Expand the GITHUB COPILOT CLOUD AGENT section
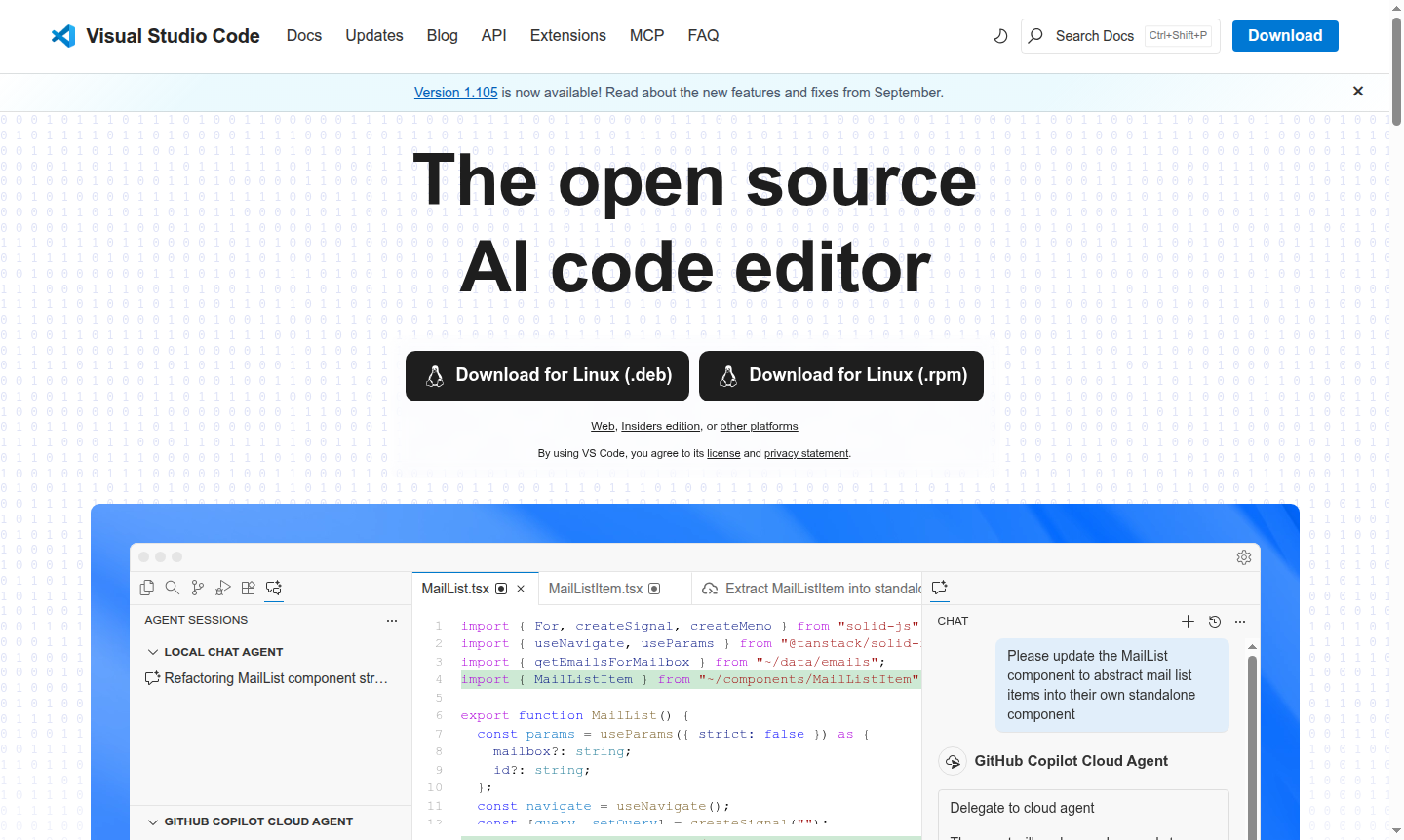1404x840 pixels. [153, 821]
